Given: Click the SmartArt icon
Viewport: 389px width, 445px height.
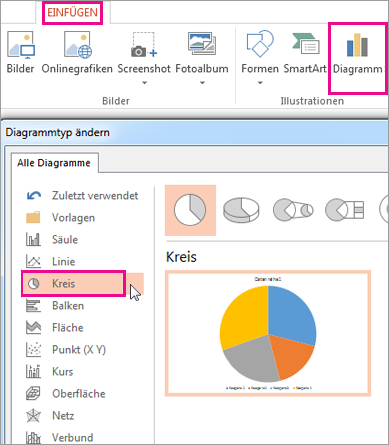Looking at the screenshot, I should pos(305,44).
